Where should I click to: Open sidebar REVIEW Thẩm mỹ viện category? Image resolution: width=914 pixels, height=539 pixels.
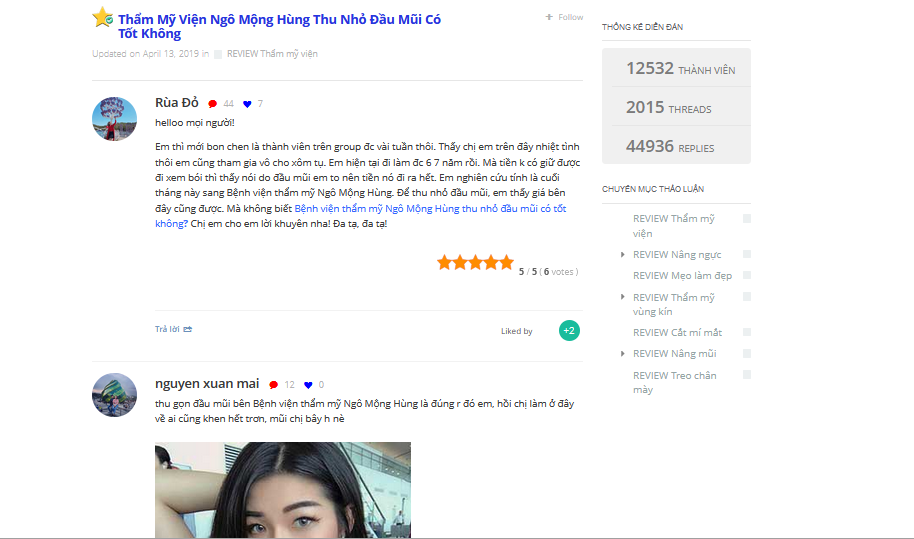click(674, 226)
